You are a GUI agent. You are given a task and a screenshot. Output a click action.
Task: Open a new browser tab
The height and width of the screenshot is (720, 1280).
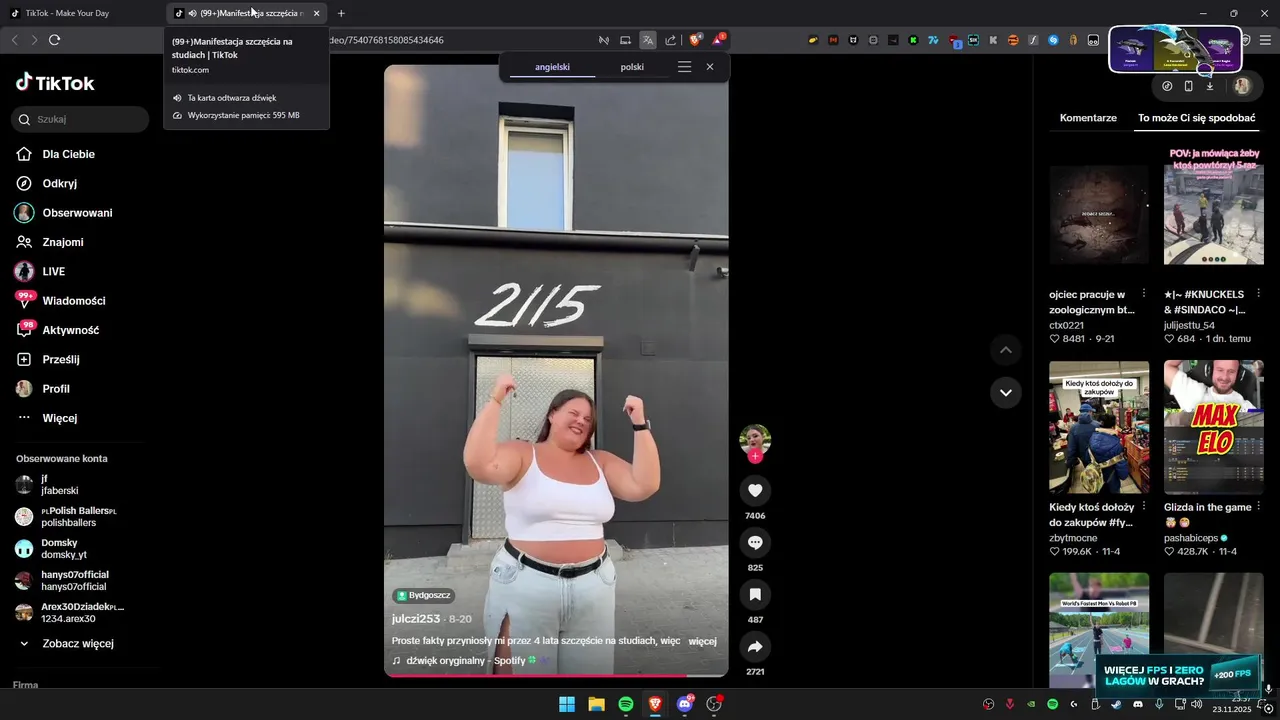(x=341, y=14)
